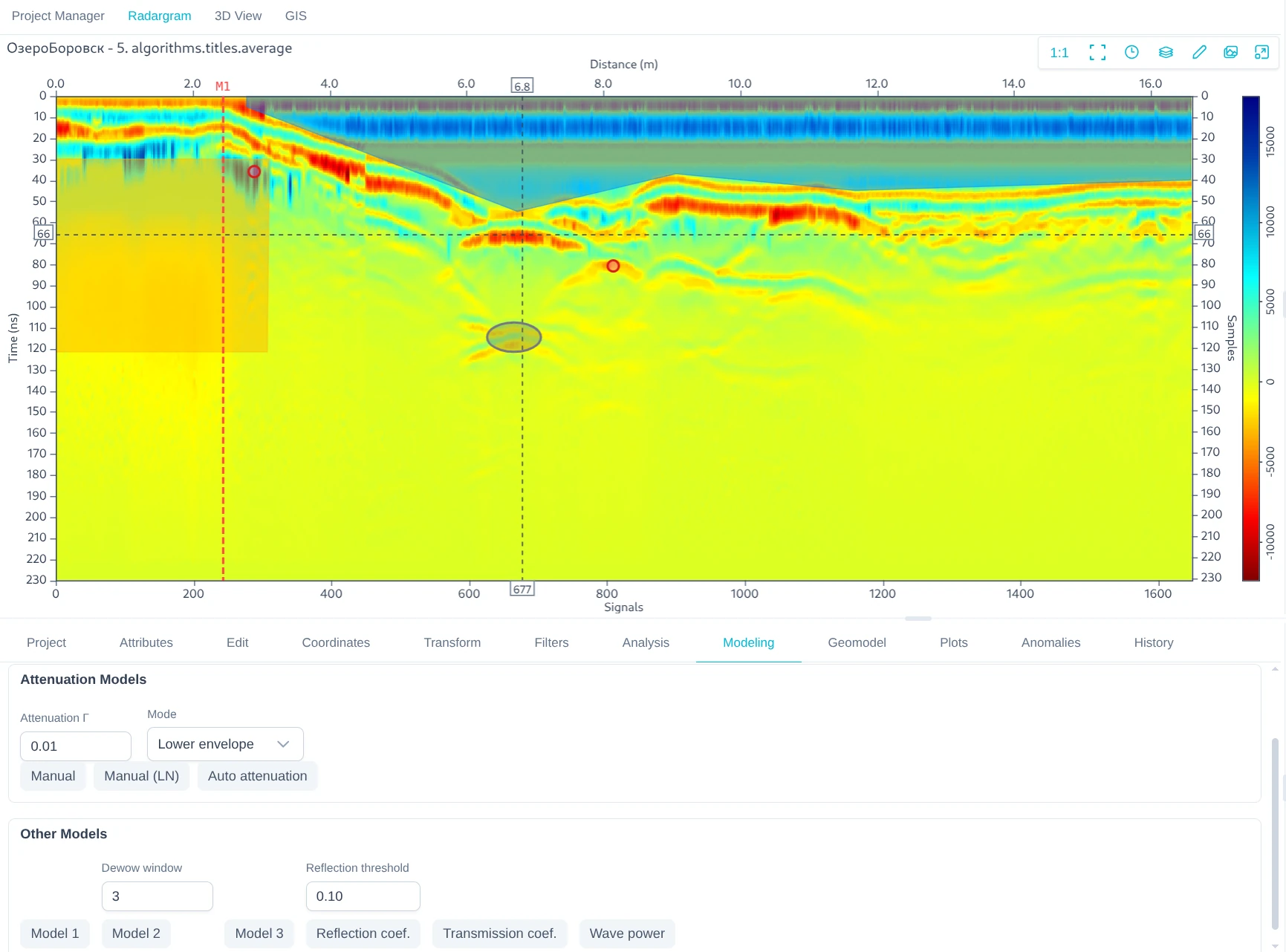Export radargram as an image

[x=1231, y=52]
